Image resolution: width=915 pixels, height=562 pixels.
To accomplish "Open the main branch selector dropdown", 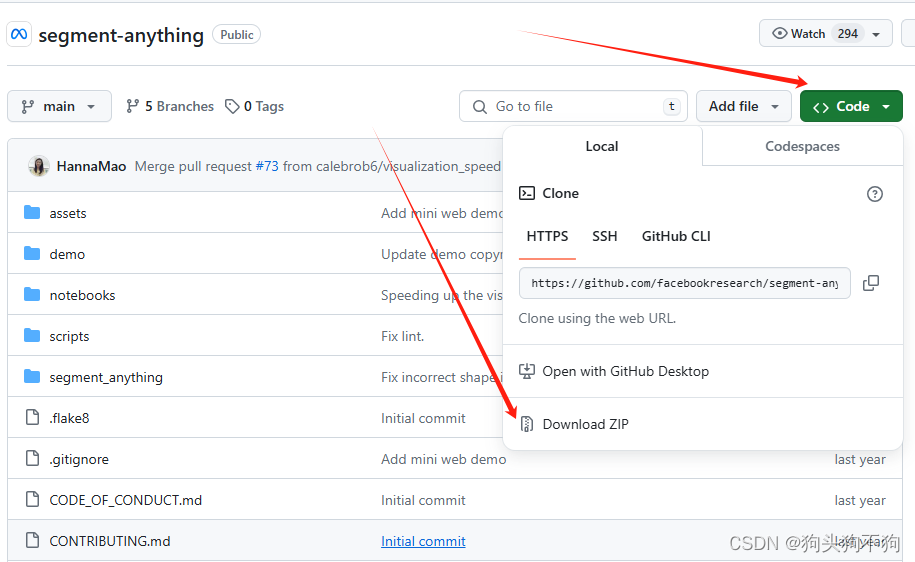I will point(60,106).
